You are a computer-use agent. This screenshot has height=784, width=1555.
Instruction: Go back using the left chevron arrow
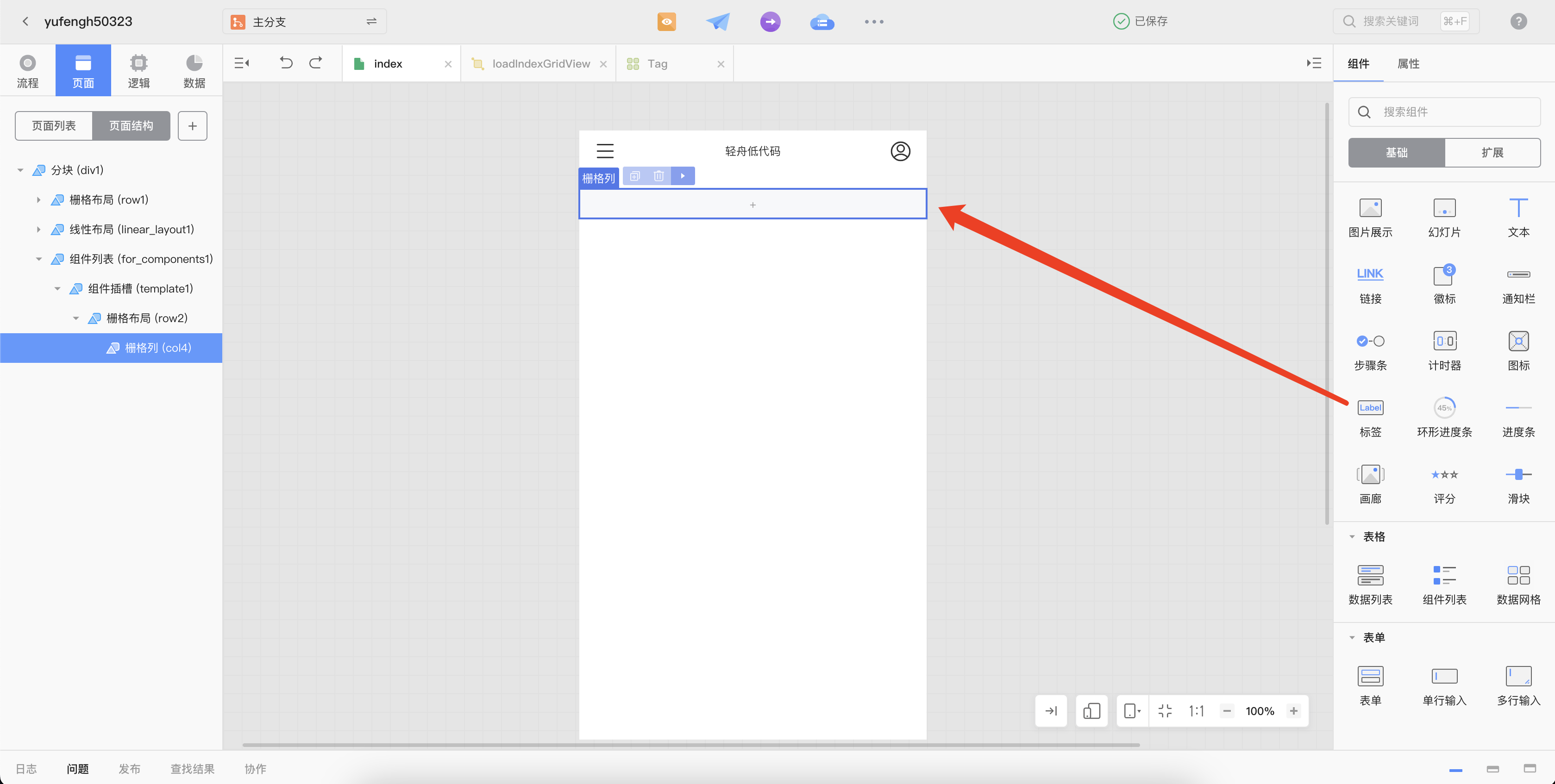pos(25,22)
